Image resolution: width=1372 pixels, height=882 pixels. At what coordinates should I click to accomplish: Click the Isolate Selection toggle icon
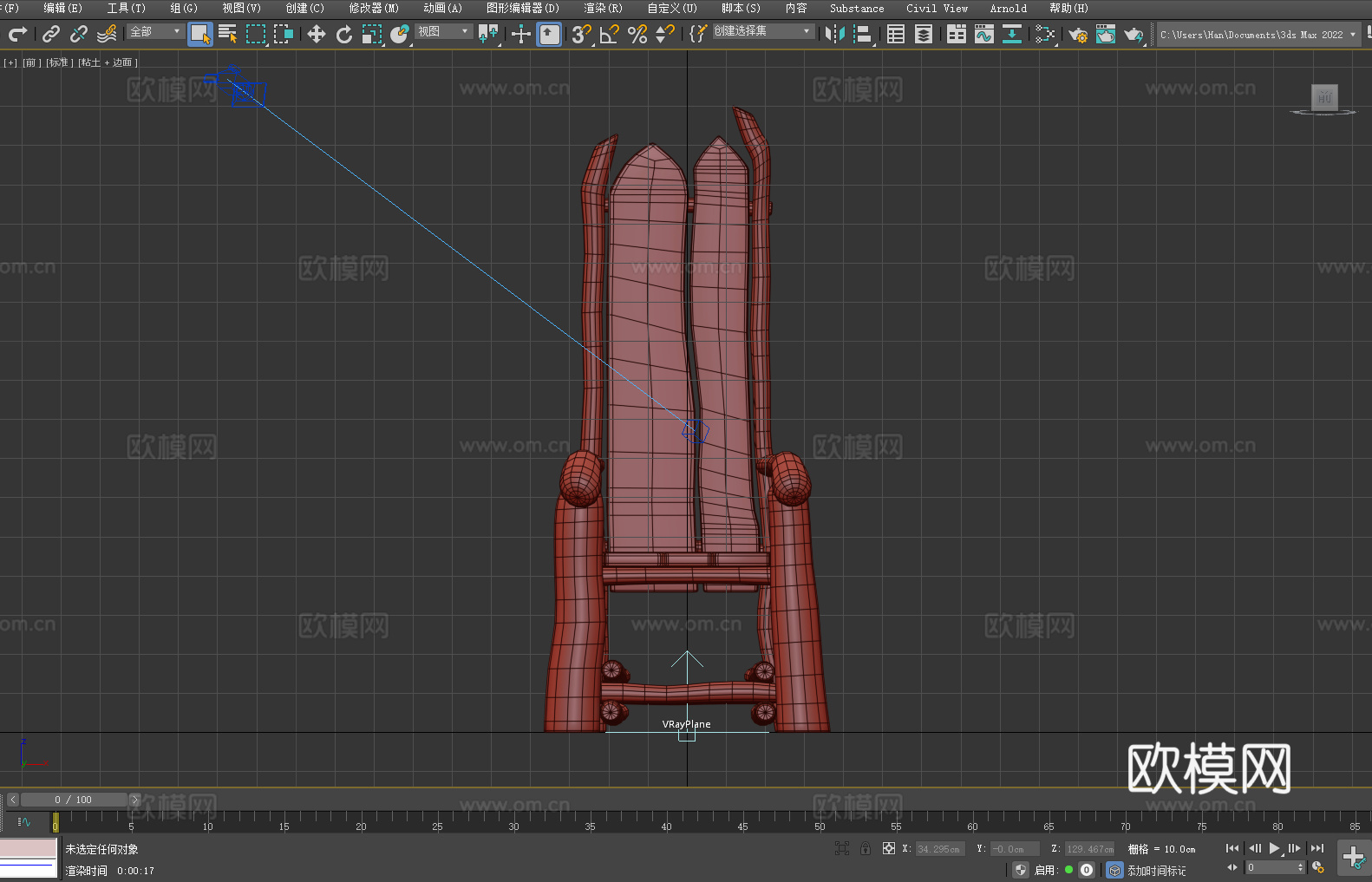[841, 848]
